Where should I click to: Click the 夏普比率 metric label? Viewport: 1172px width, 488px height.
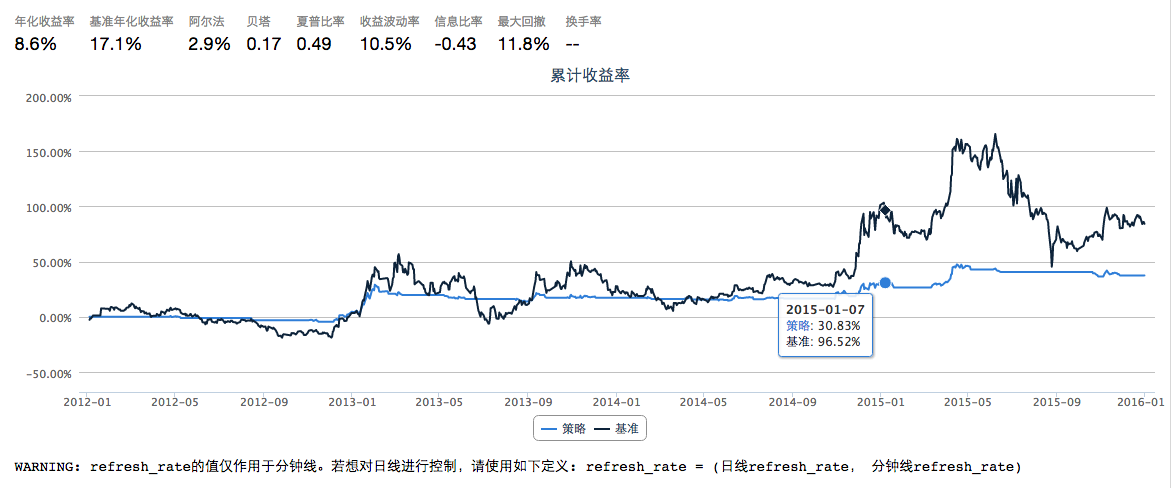click(x=320, y=21)
